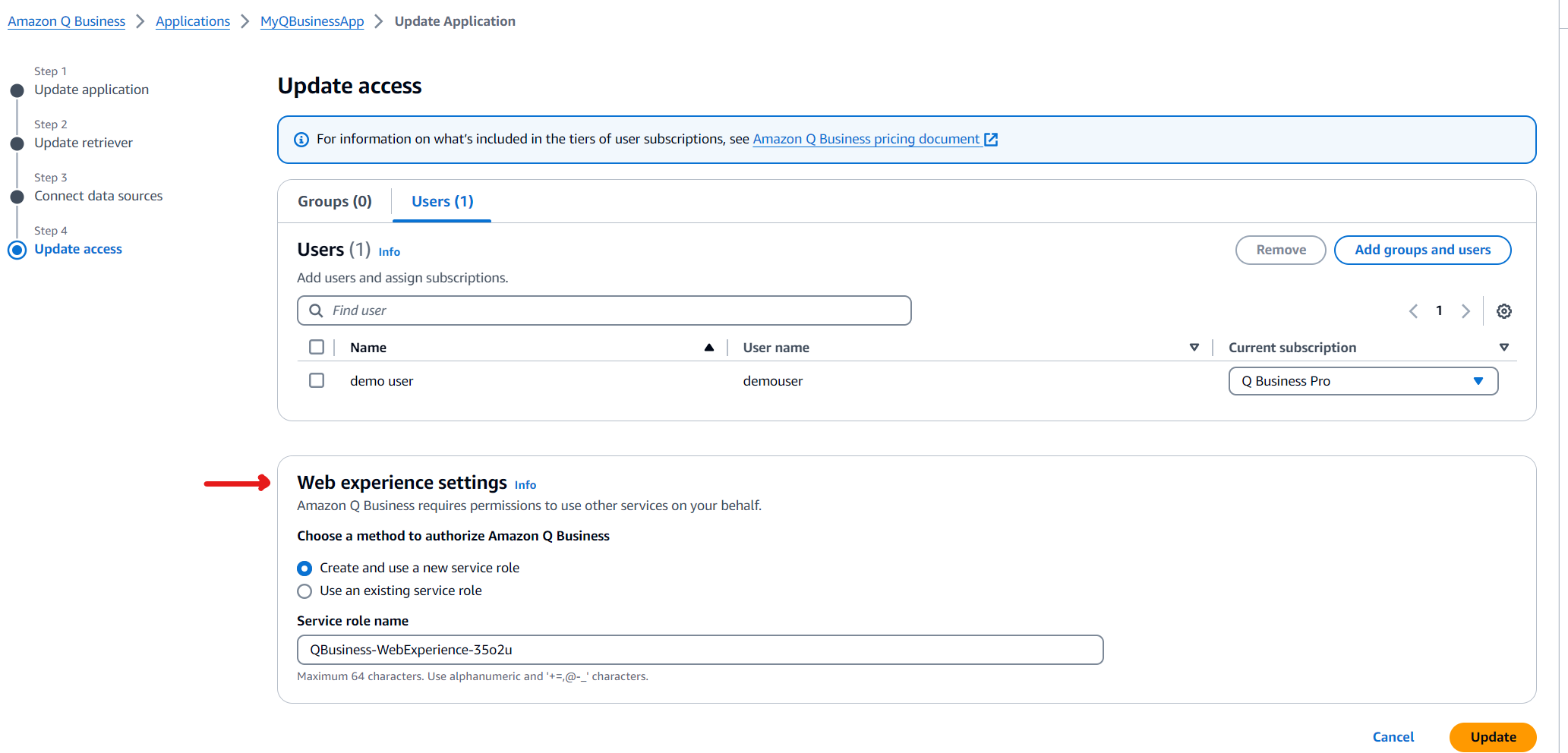Click external link icon beside pricing document
The height and width of the screenshot is (753, 1568).
click(991, 140)
